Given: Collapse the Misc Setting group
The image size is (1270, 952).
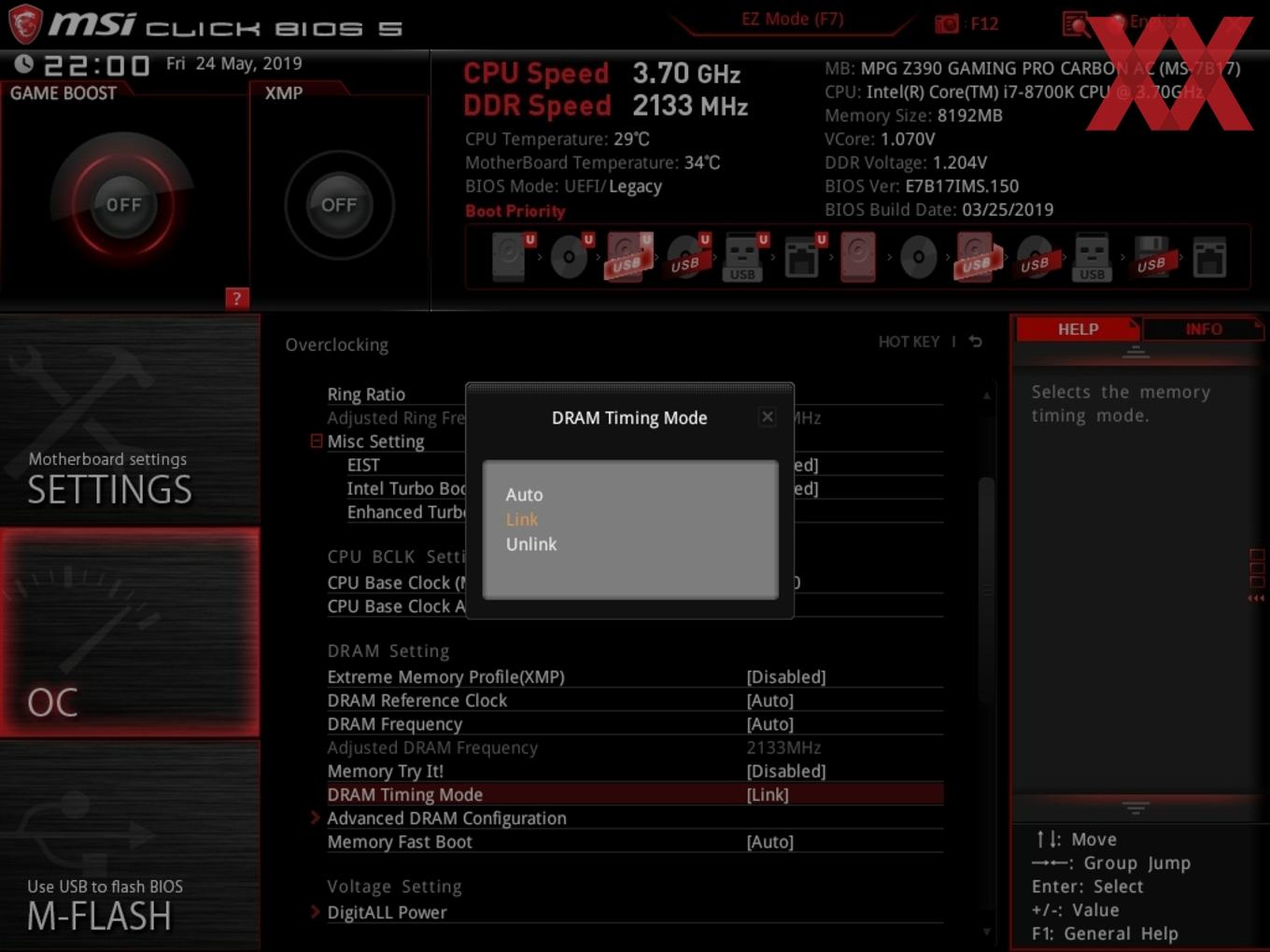Looking at the screenshot, I should pos(317,441).
